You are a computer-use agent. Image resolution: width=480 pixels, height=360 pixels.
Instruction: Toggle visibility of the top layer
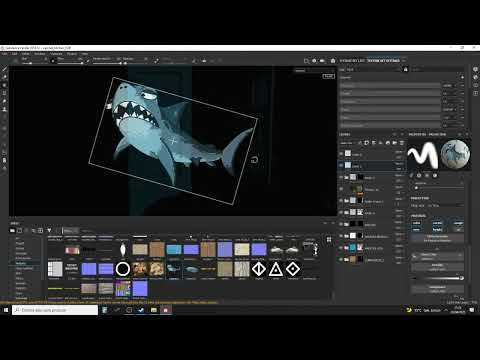click(341, 154)
